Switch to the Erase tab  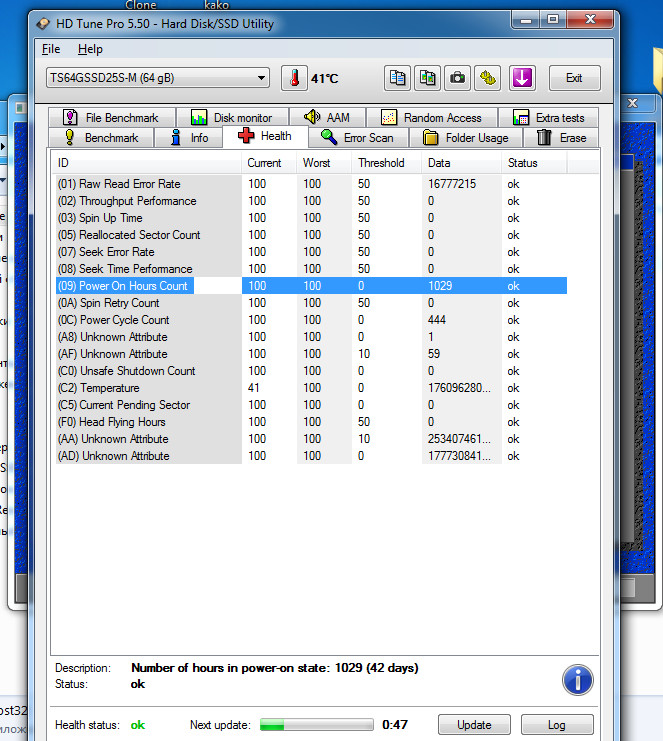pyautogui.click(x=561, y=138)
